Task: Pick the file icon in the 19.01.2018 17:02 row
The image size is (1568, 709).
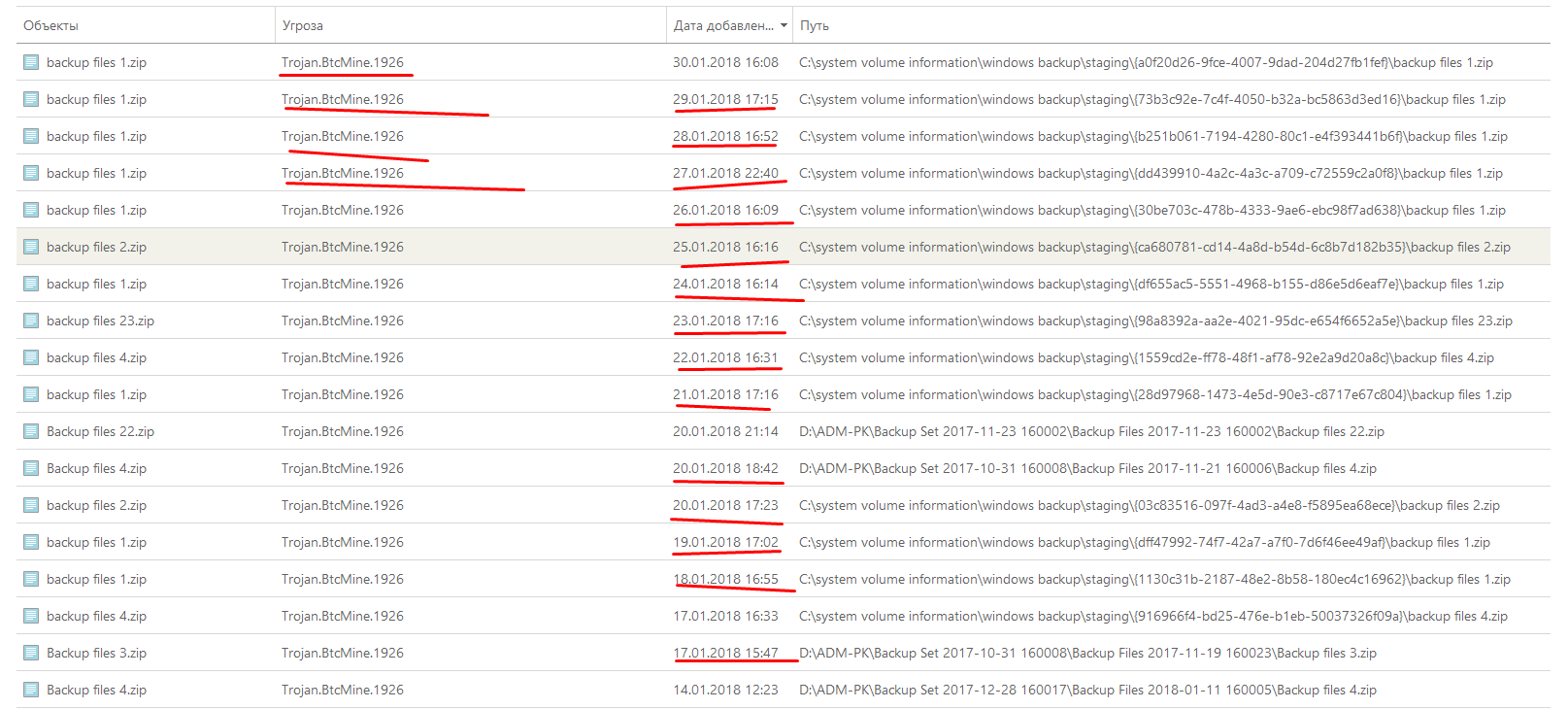Action: click(x=31, y=542)
